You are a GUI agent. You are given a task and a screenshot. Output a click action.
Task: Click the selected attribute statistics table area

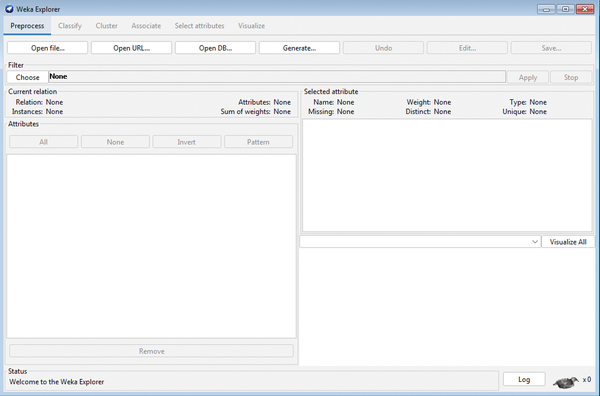pyautogui.click(x=447, y=175)
